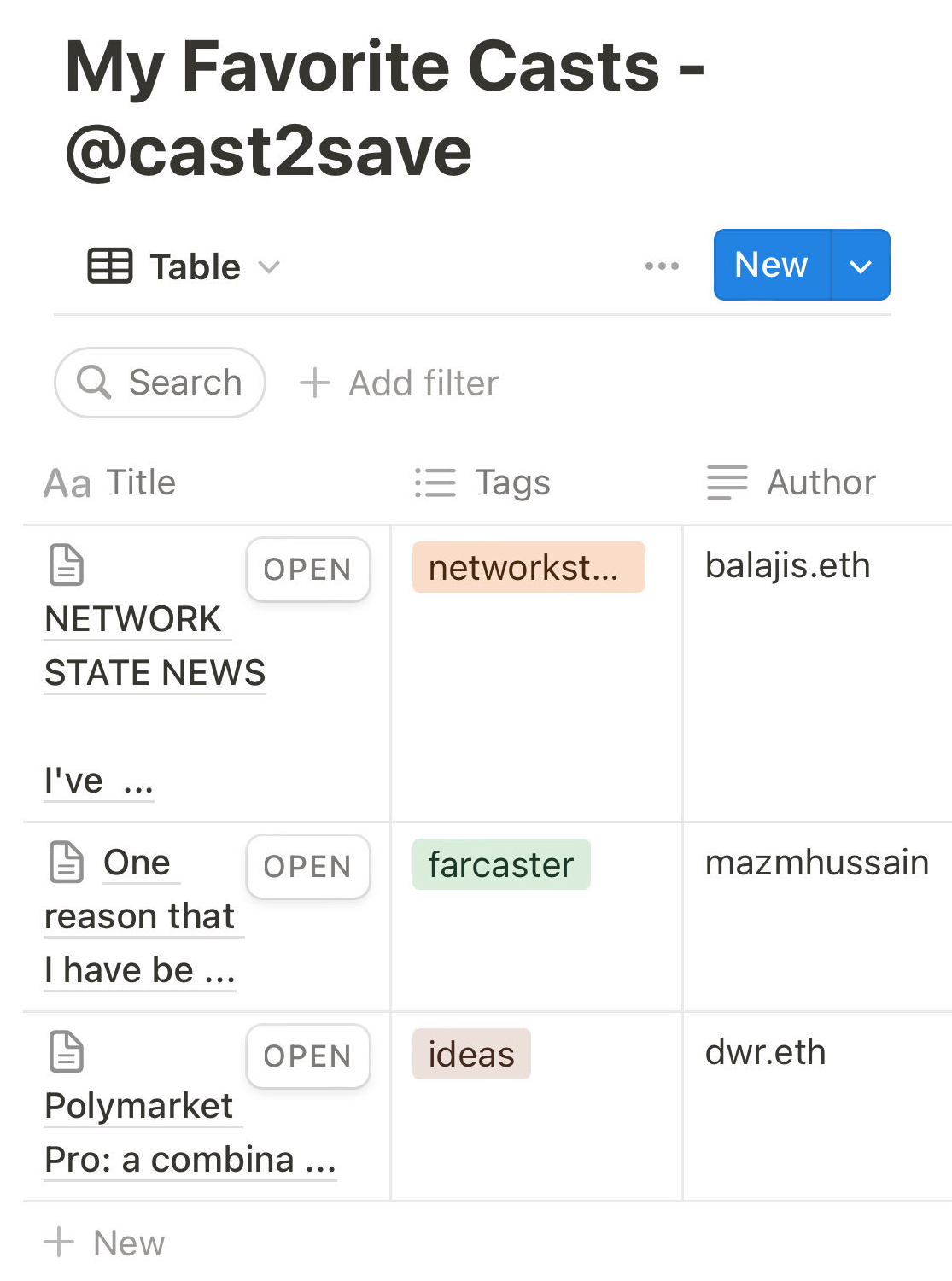Click OPEN on the Polymarket Pro row
952x1281 pixels.
pos(307,1056)
